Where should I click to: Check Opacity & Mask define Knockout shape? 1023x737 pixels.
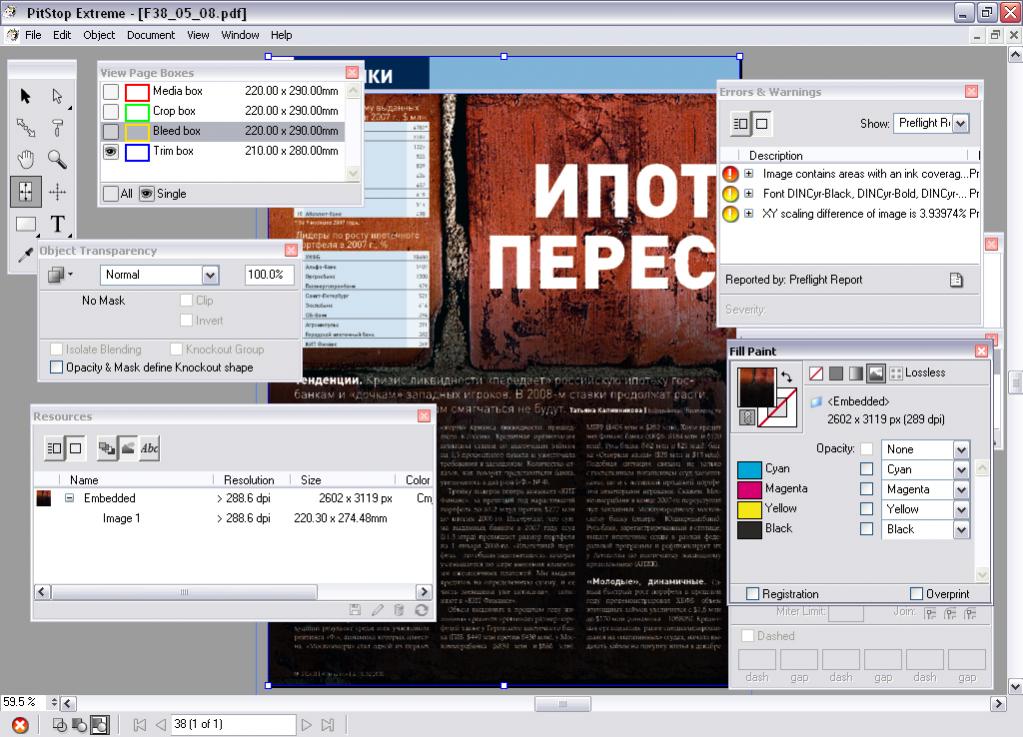point(57,368)
